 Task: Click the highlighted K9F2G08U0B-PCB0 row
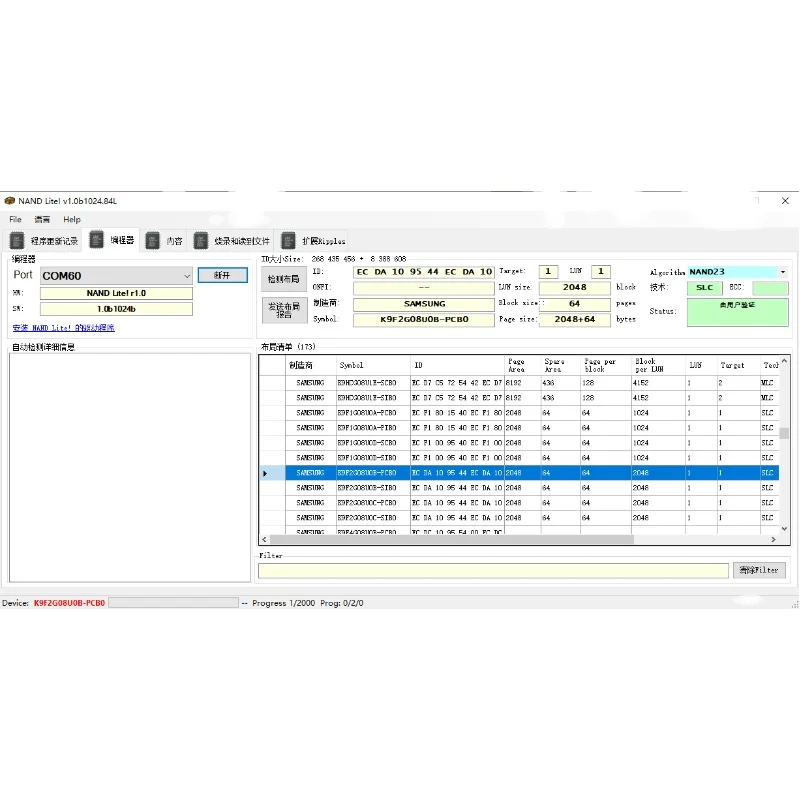[x=519, y=473]
